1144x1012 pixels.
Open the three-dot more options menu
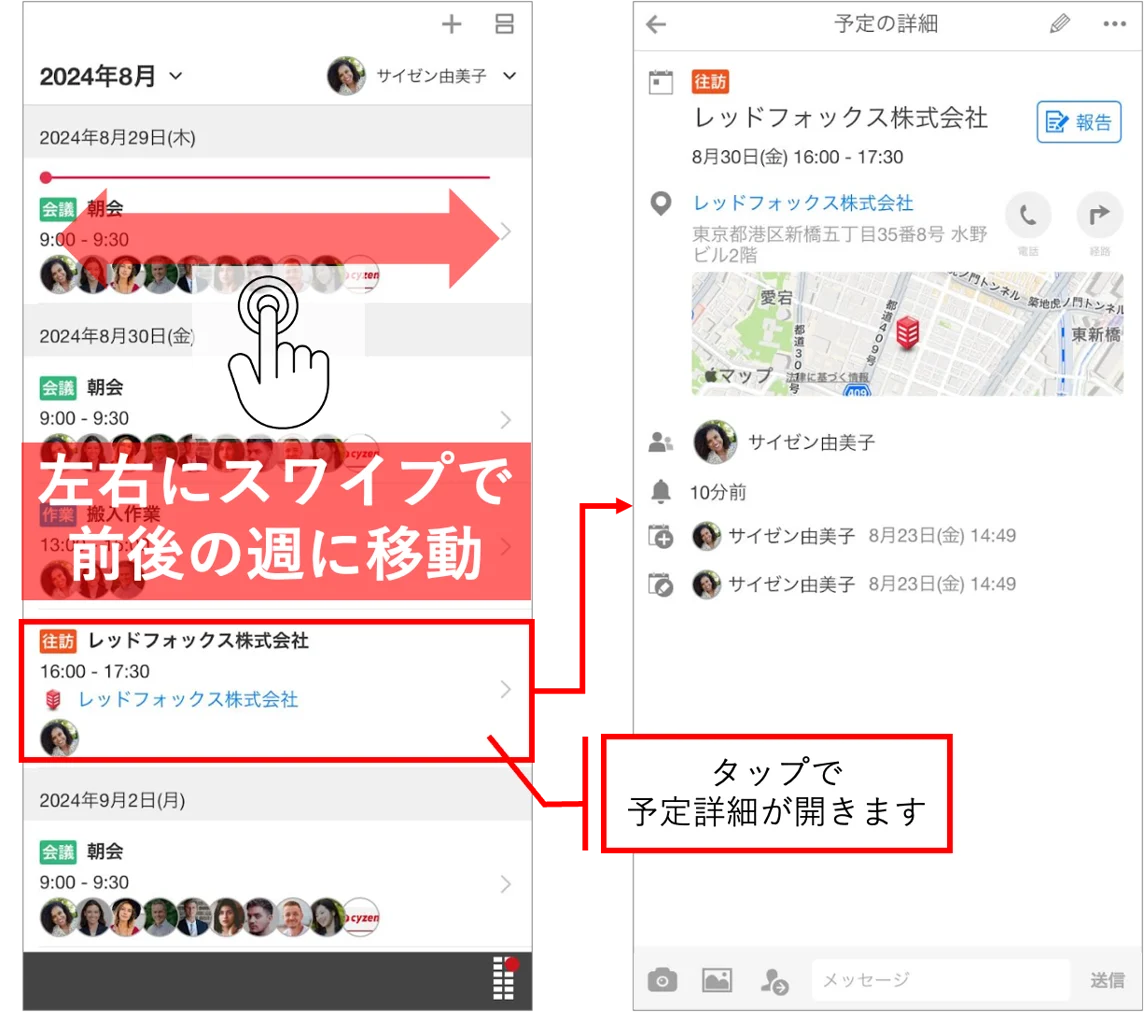(x=1114, y=24)
